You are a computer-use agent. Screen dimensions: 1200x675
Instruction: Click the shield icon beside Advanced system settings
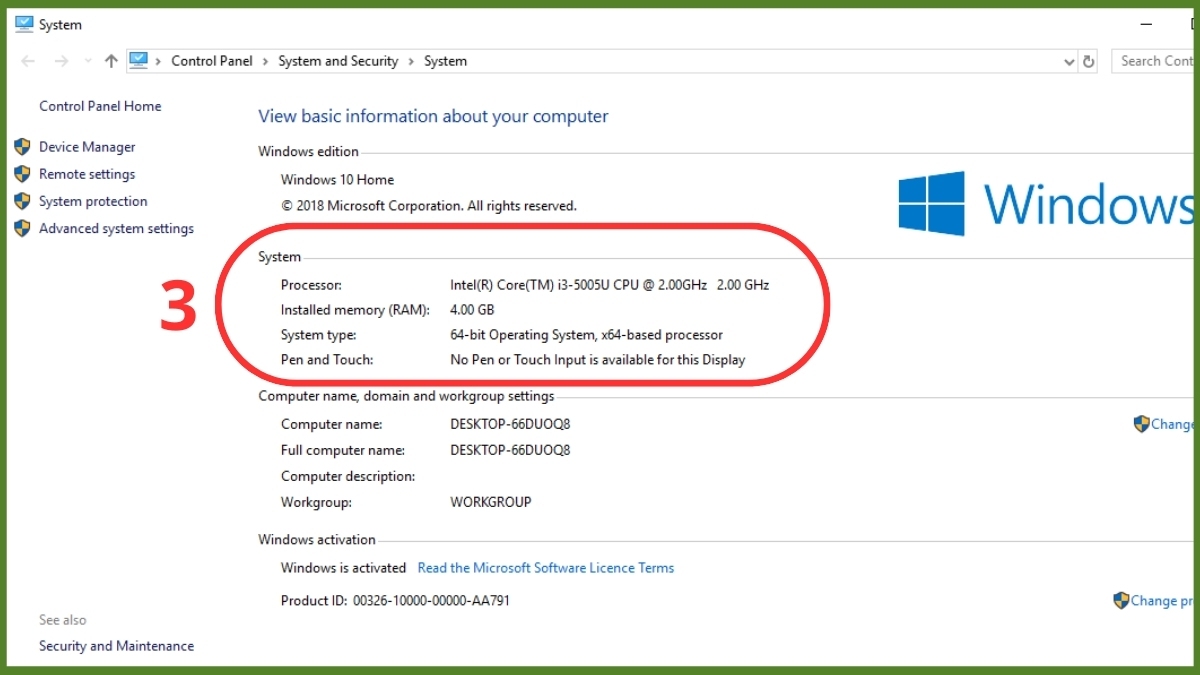pos(22,228)
